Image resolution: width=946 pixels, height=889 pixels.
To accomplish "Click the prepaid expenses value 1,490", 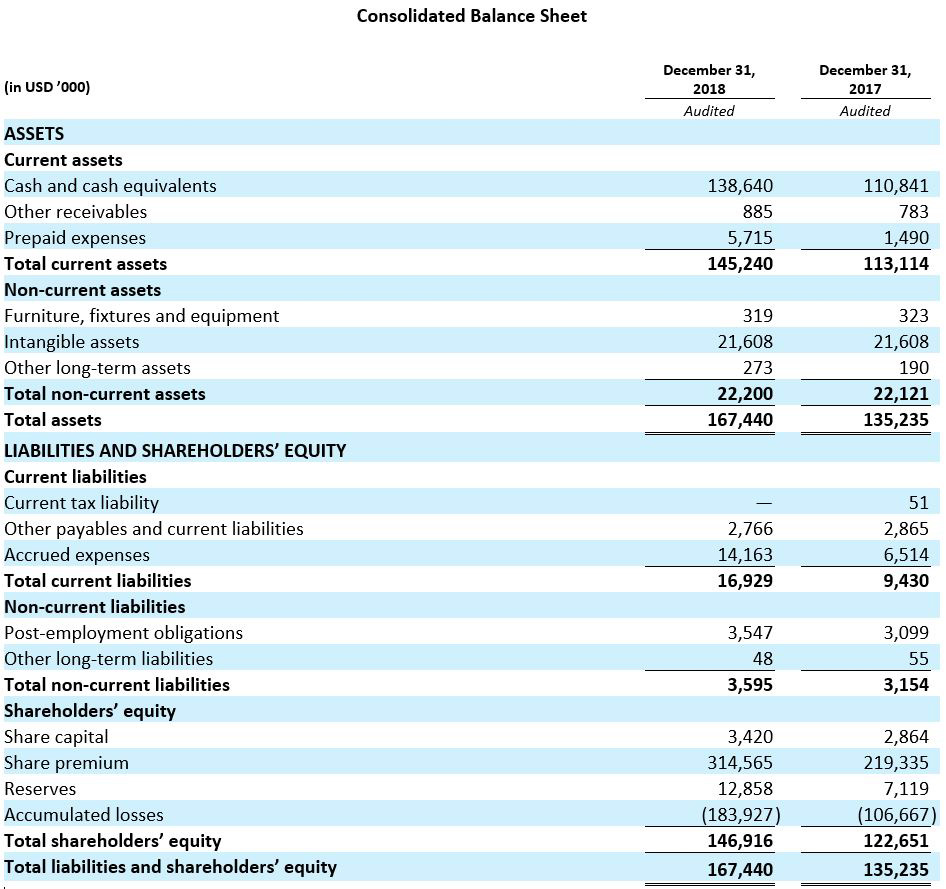I will click(906, 238).
